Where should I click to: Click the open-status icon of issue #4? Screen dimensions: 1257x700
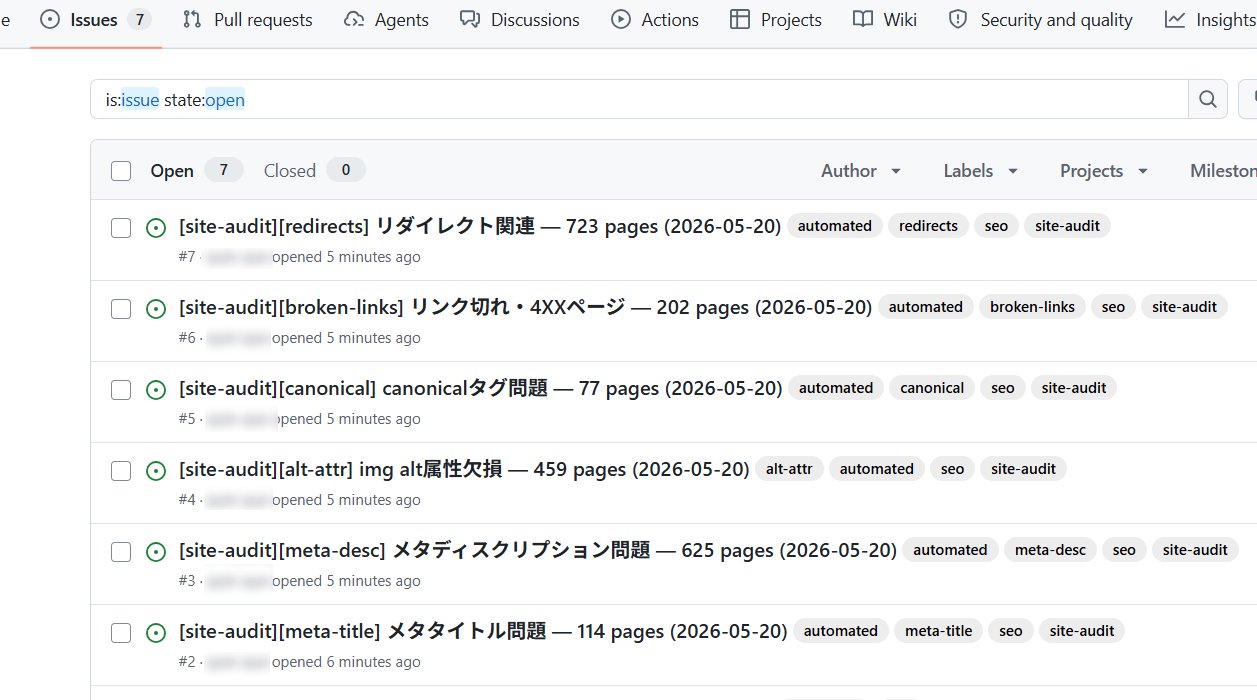click(x=156, y=471)
